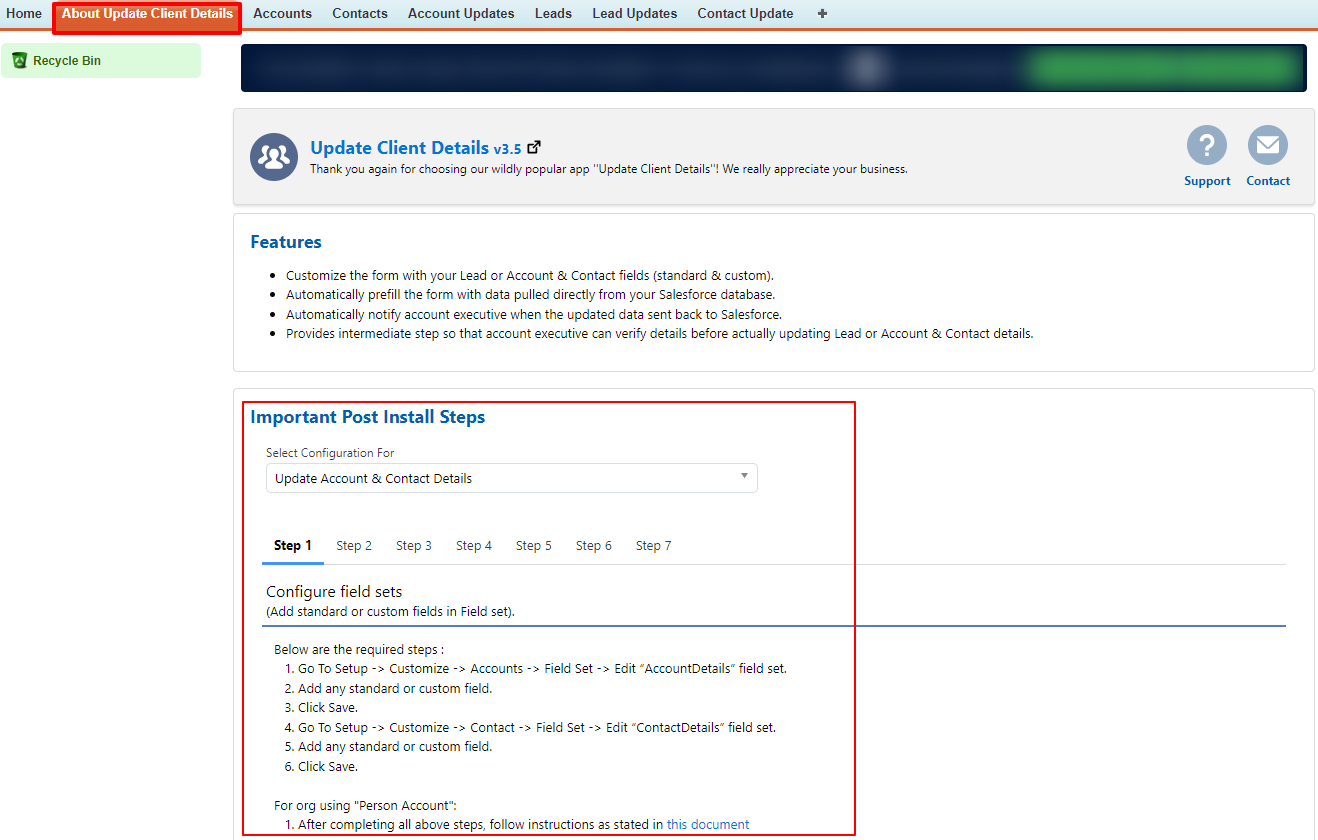The height and width of the screenshot is (840, 1318).
Task: Go to Account Updates tab
Action: tap(461, 14)
